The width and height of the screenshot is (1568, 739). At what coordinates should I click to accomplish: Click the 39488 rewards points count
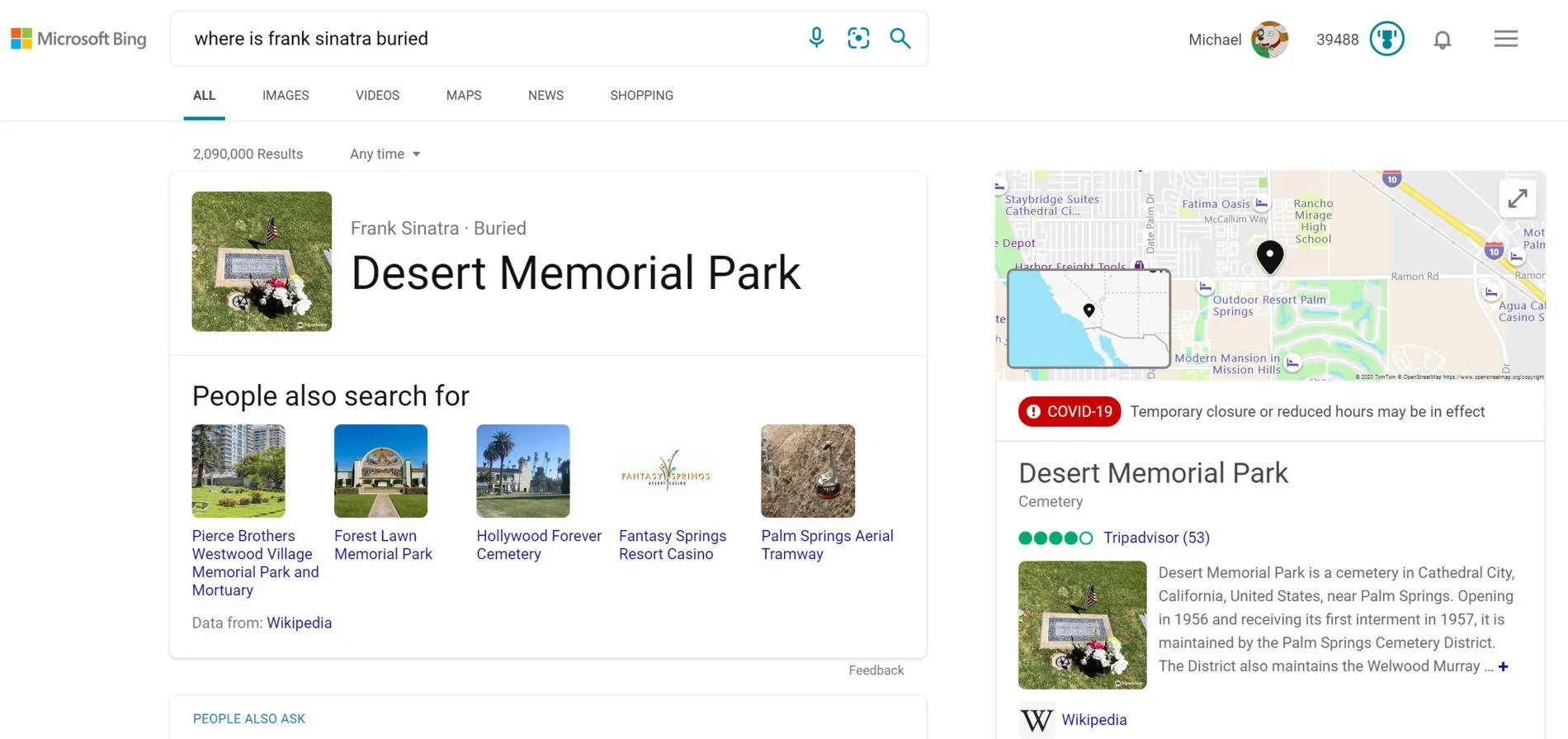pos(1337,40)
